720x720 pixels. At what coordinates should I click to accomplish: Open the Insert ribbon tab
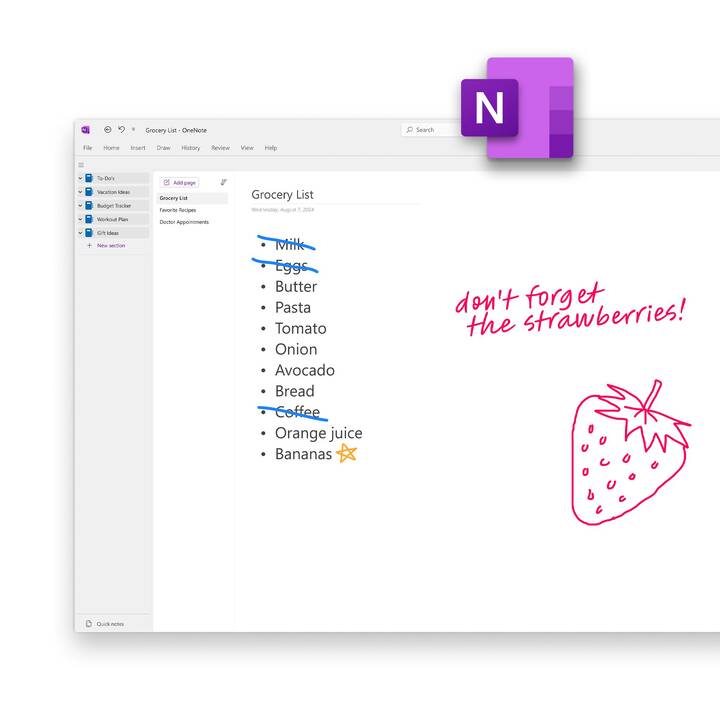click(138, 148)
